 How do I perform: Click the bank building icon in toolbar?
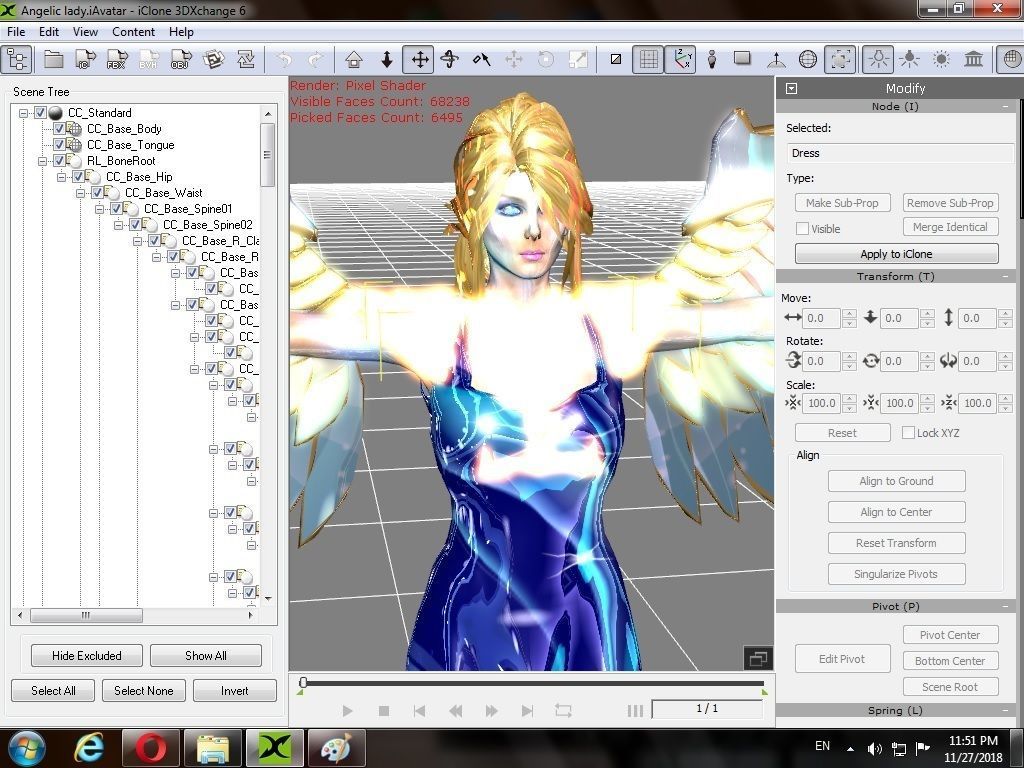click(x=973, y=59)
